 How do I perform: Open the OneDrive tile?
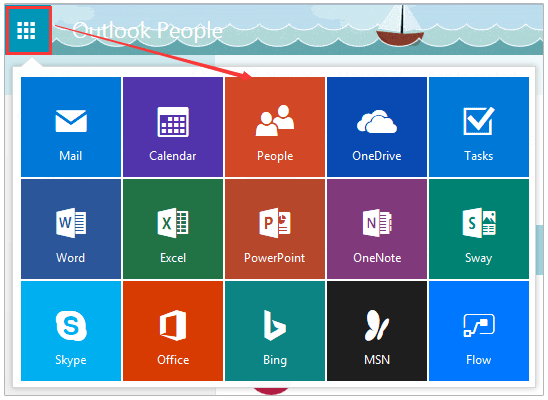tap(377, 127)
